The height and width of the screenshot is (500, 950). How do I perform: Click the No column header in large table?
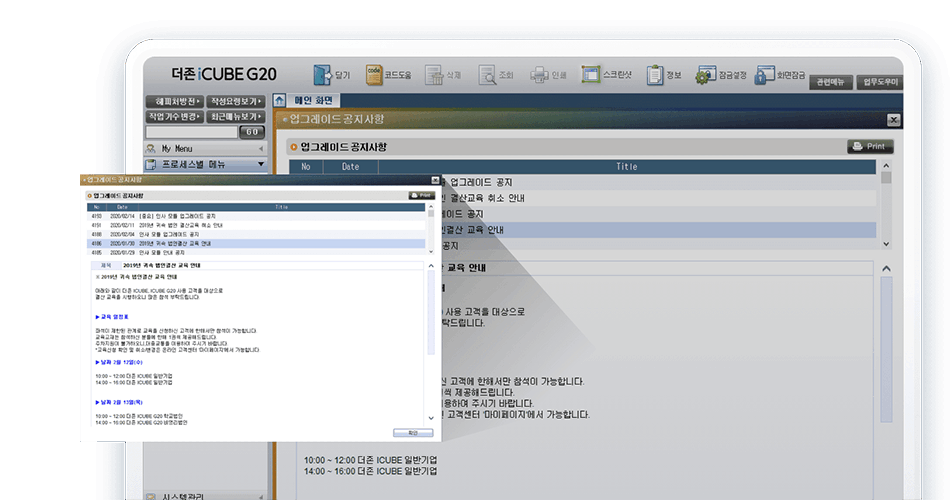pyautogui.click(x=306, y=167)
